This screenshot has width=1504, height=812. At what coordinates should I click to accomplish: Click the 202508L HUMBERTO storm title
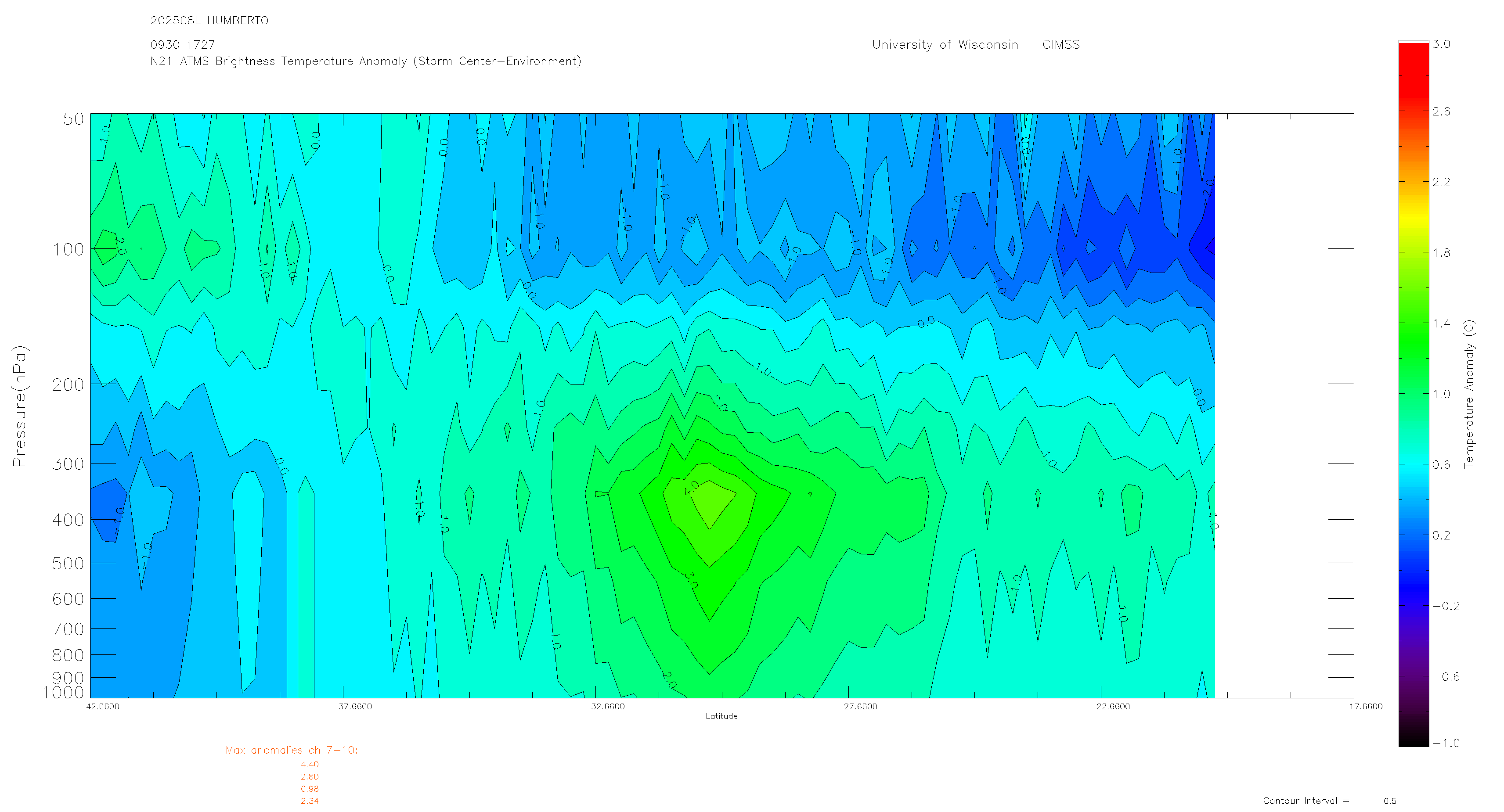click(209, 21)
